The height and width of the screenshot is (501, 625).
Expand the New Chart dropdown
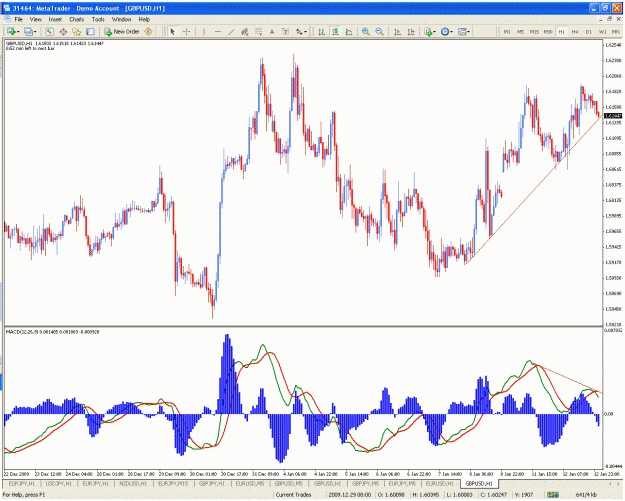(18, 32)
